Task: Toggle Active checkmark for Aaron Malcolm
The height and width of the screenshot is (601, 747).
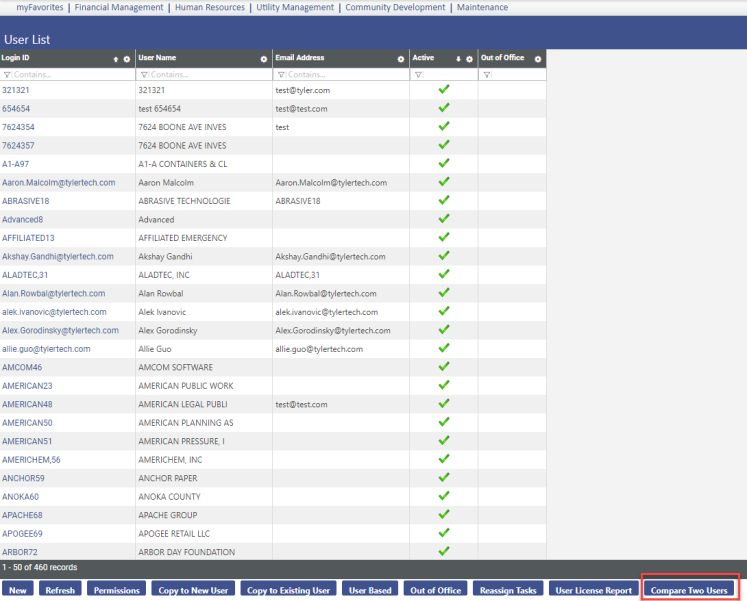Action: [x=444, y=182]
